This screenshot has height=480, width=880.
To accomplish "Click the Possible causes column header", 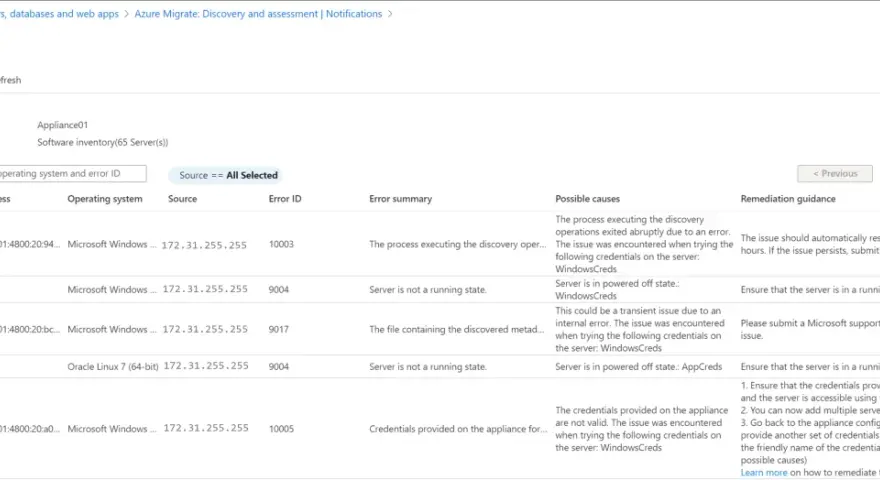I will 588,199.
